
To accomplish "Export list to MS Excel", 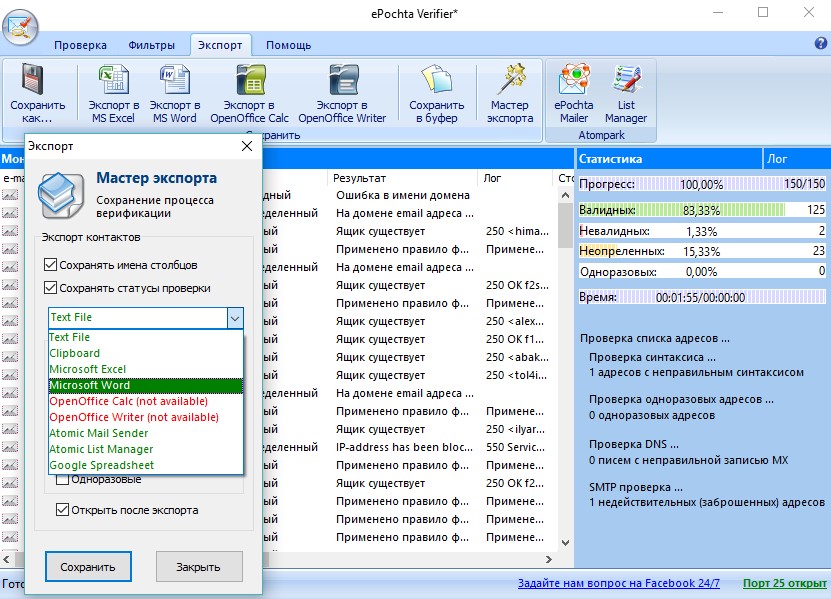I will point(113,94).
